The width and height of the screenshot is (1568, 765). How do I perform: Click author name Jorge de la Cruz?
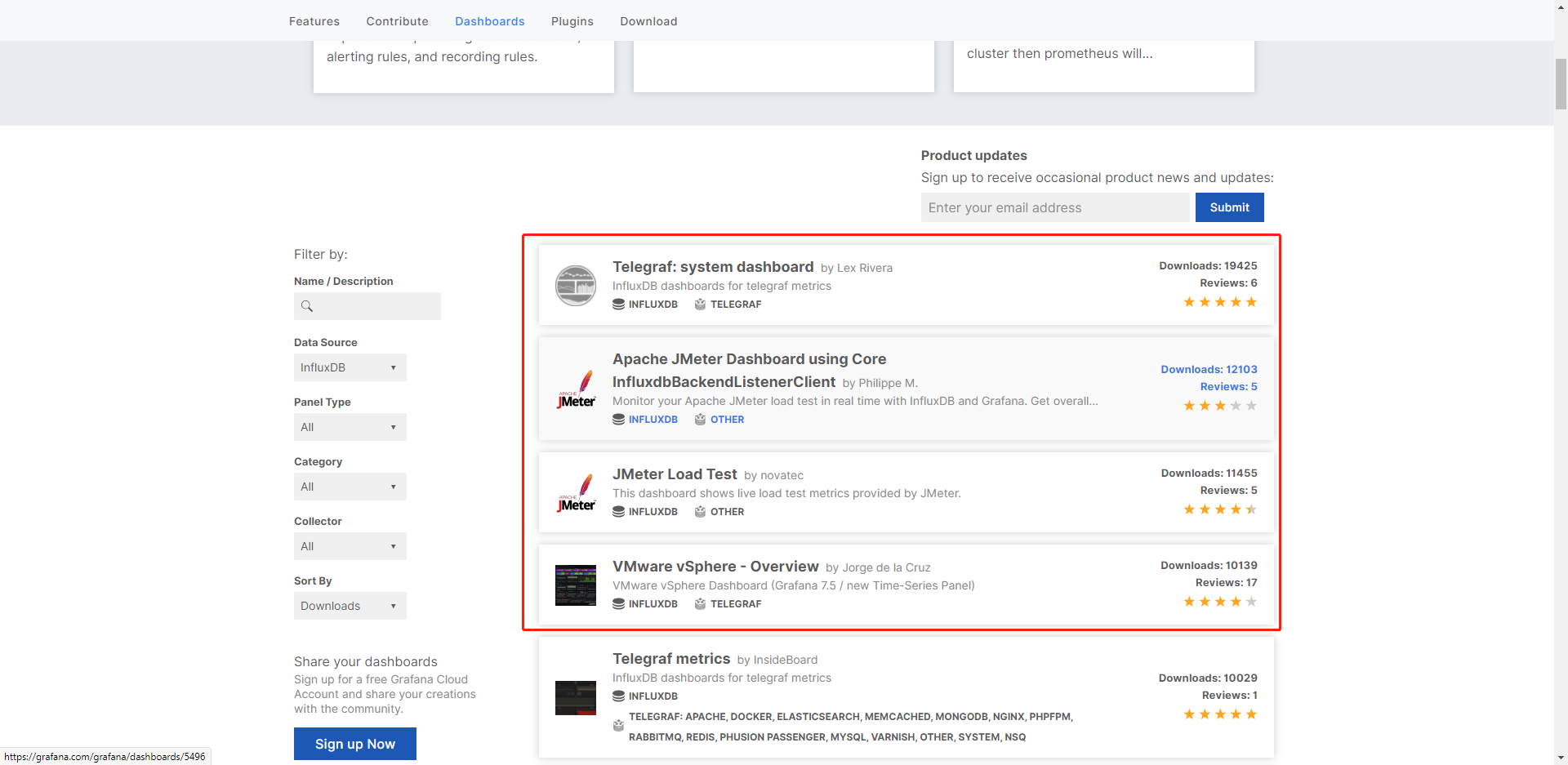[886, 568]
